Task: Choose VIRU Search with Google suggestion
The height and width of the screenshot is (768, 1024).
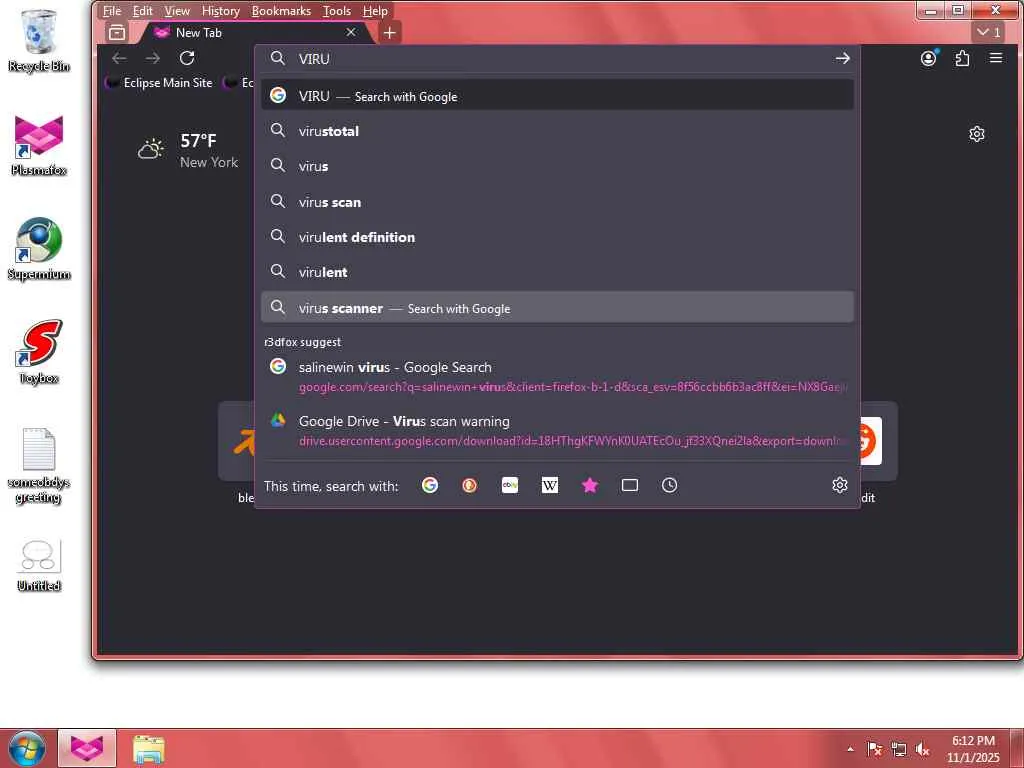Action: [557, 96]
